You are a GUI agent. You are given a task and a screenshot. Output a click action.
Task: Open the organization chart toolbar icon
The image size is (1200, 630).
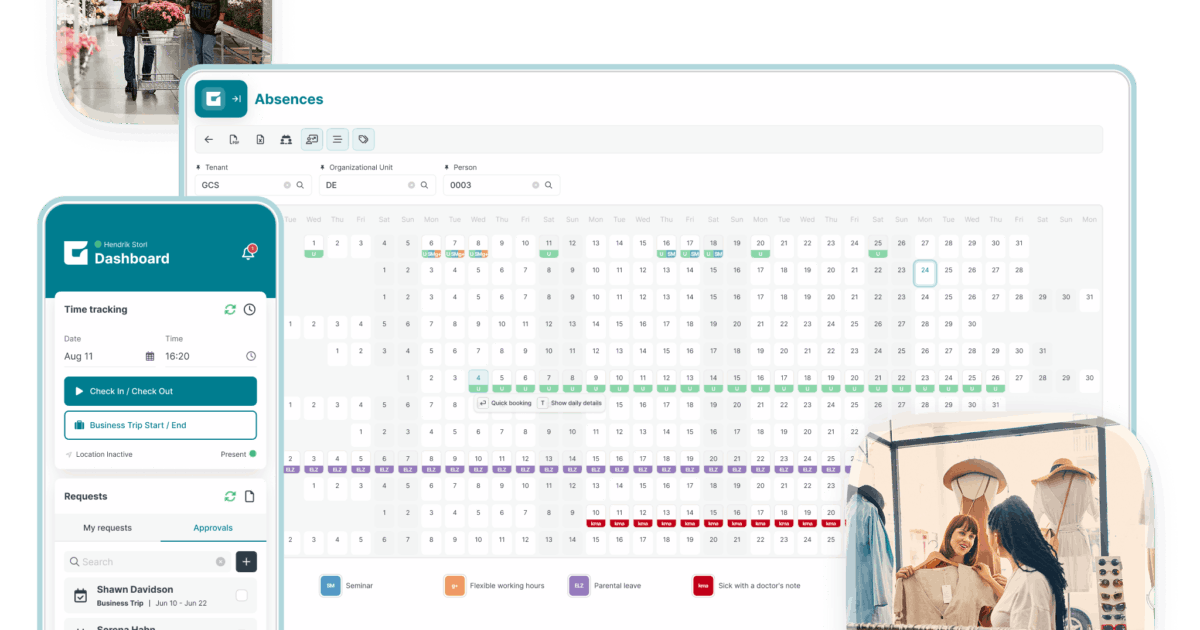286,140
